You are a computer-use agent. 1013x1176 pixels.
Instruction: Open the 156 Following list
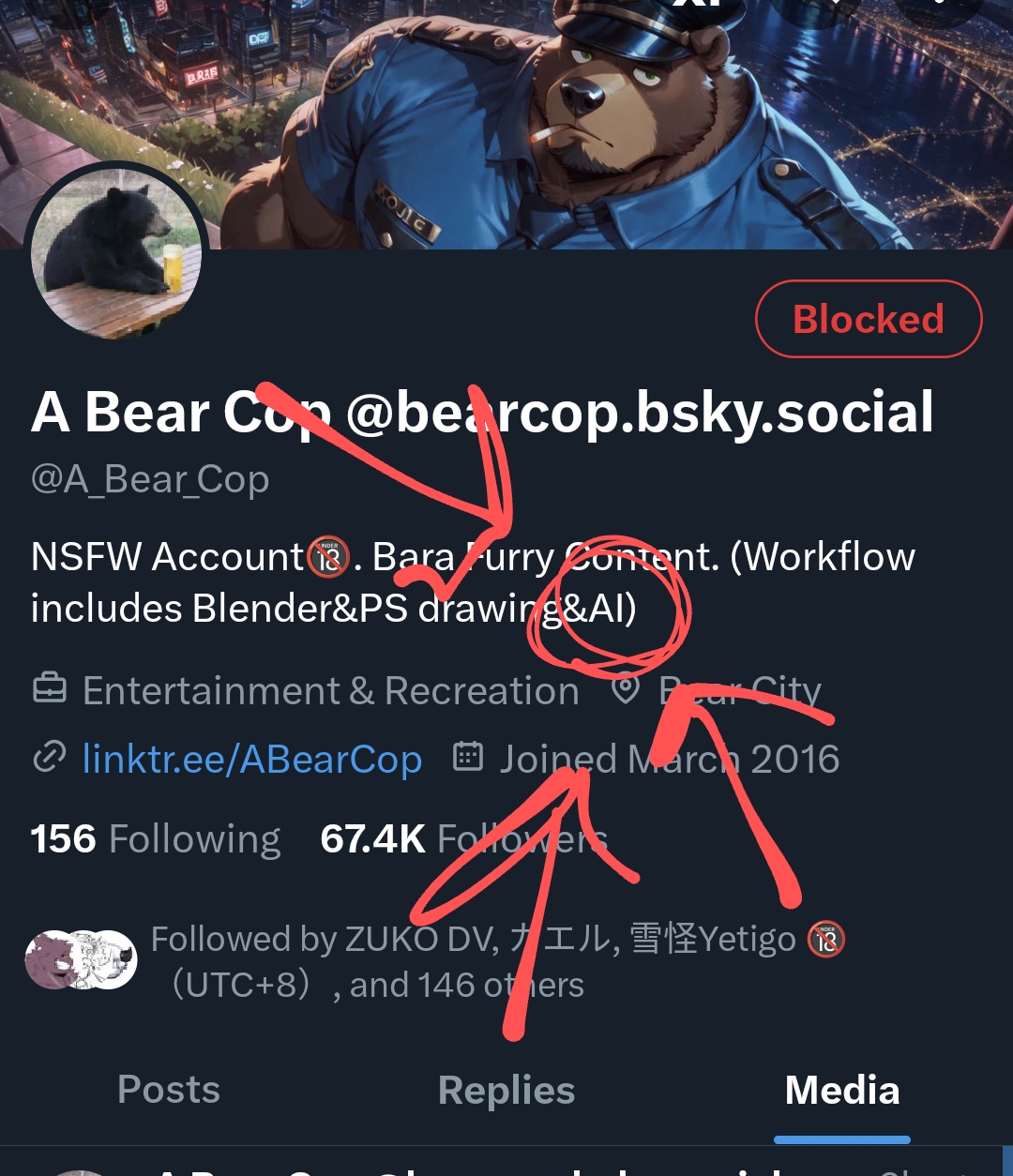(156, 838)
